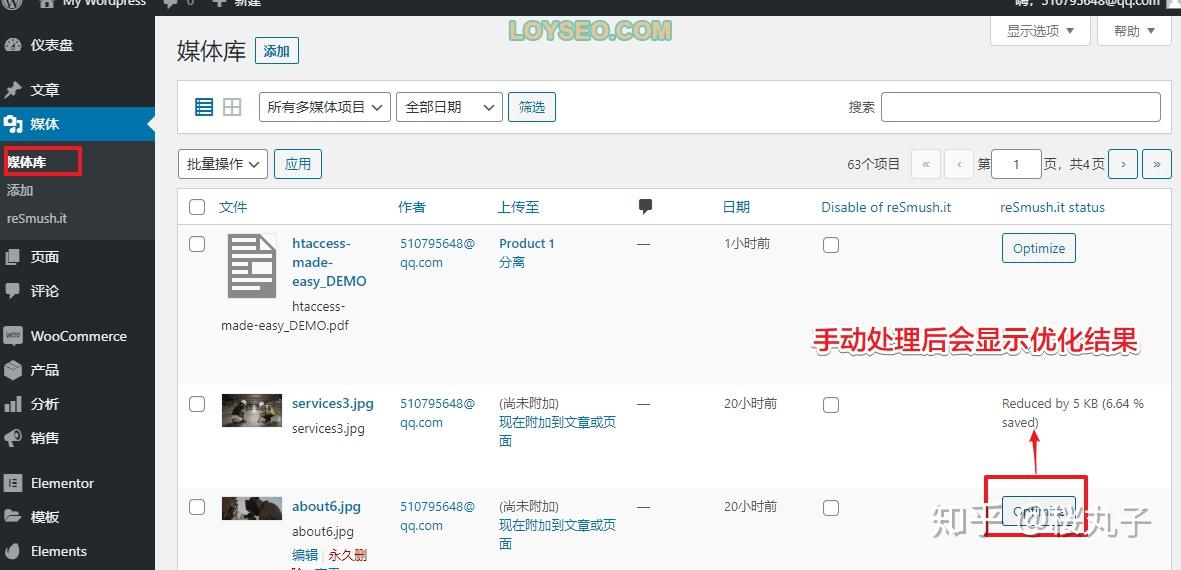Open the 添加 submenu item under 媒体
1181x570 pixels.
click(x=20, y=191)
